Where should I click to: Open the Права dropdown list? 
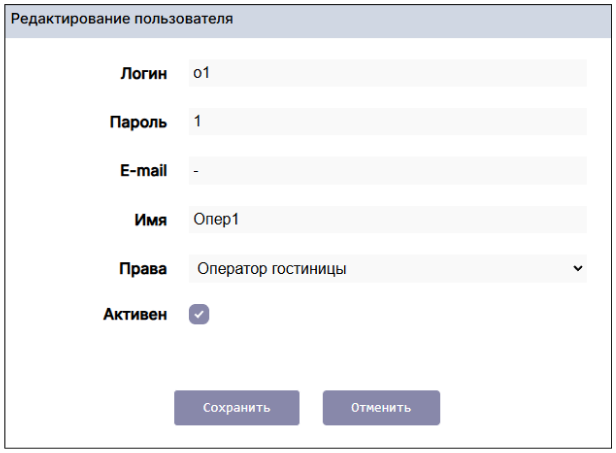[386, 268]
